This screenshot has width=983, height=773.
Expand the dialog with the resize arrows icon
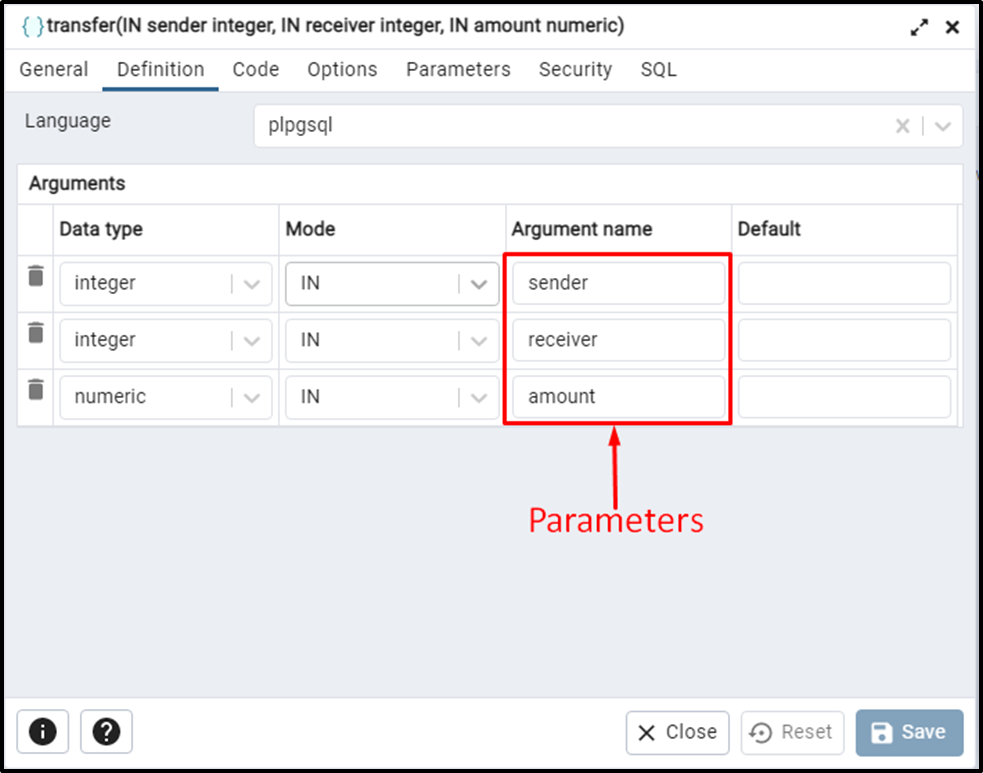pos(919,27)
